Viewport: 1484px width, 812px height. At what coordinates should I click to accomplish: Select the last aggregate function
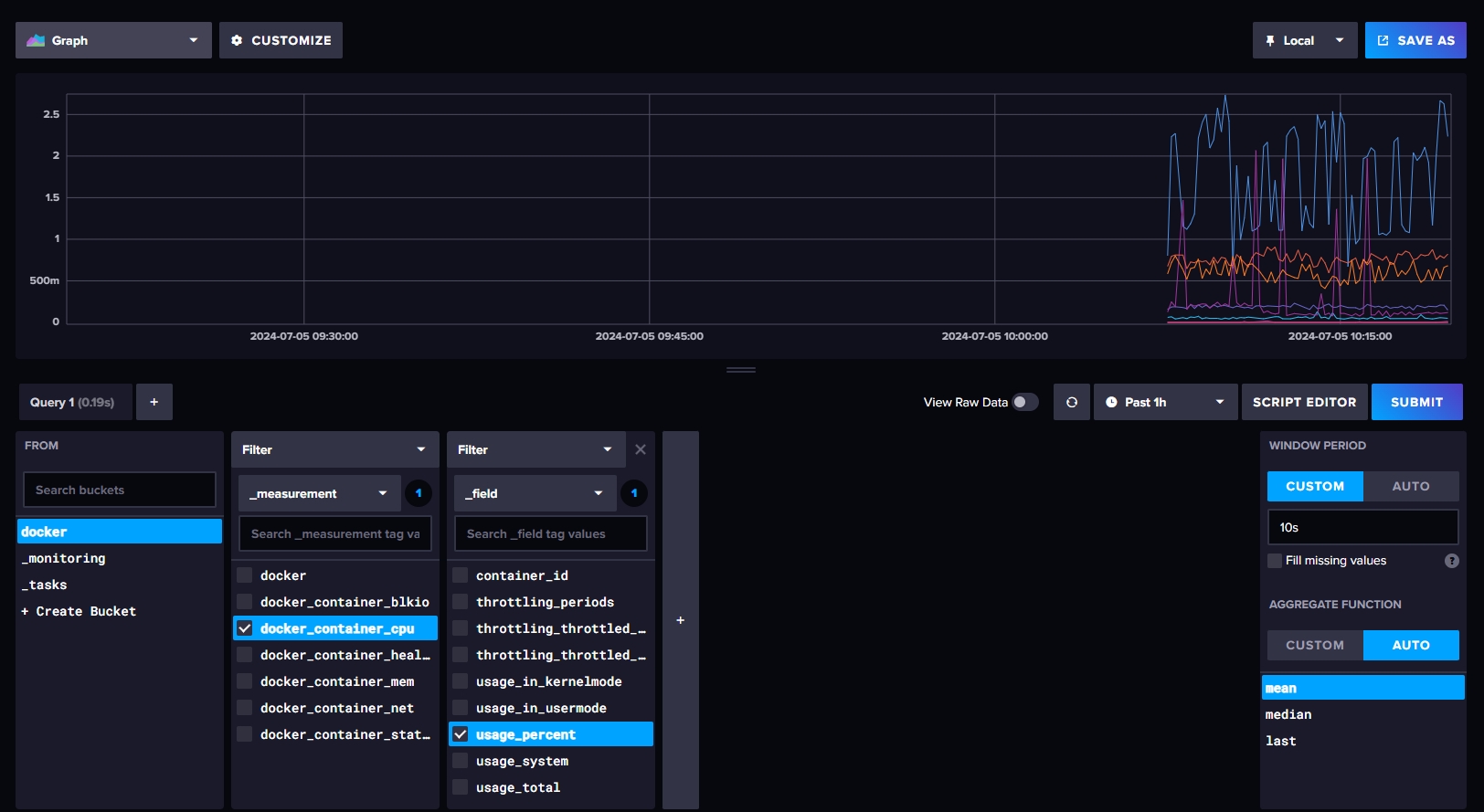point(1362,741)
